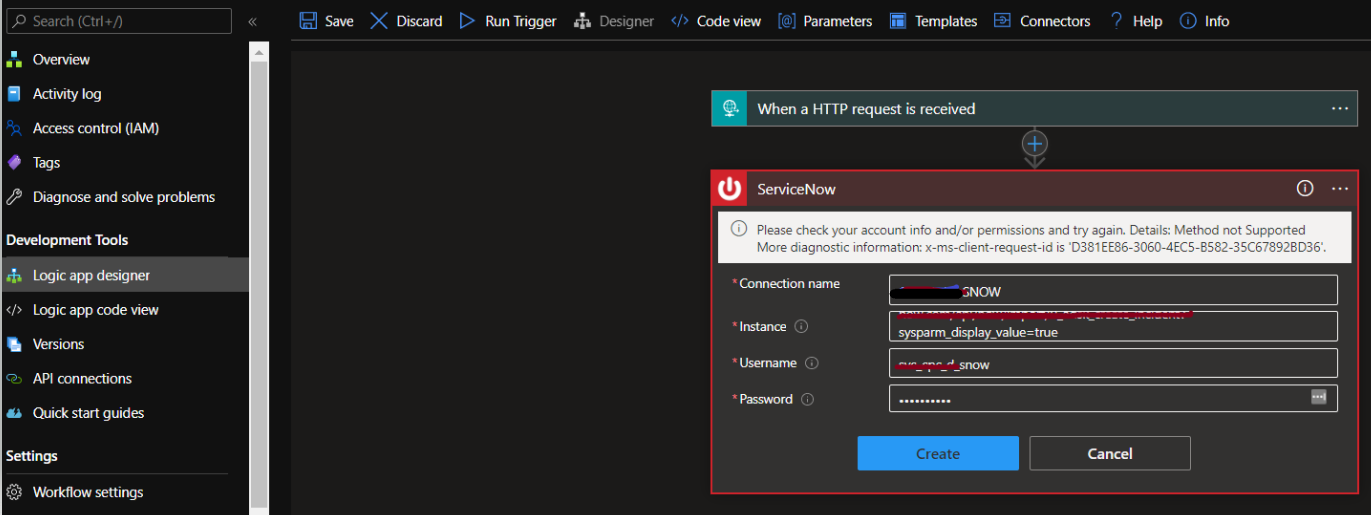Select Logic app designer menu item
Image resolution: width=1371 pixels, height=515 pixels.
coord(124,275)
